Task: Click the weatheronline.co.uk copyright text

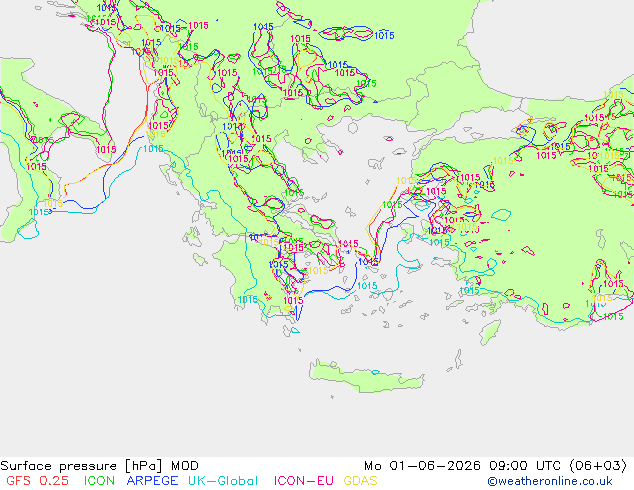Action: tap(550, 481)
